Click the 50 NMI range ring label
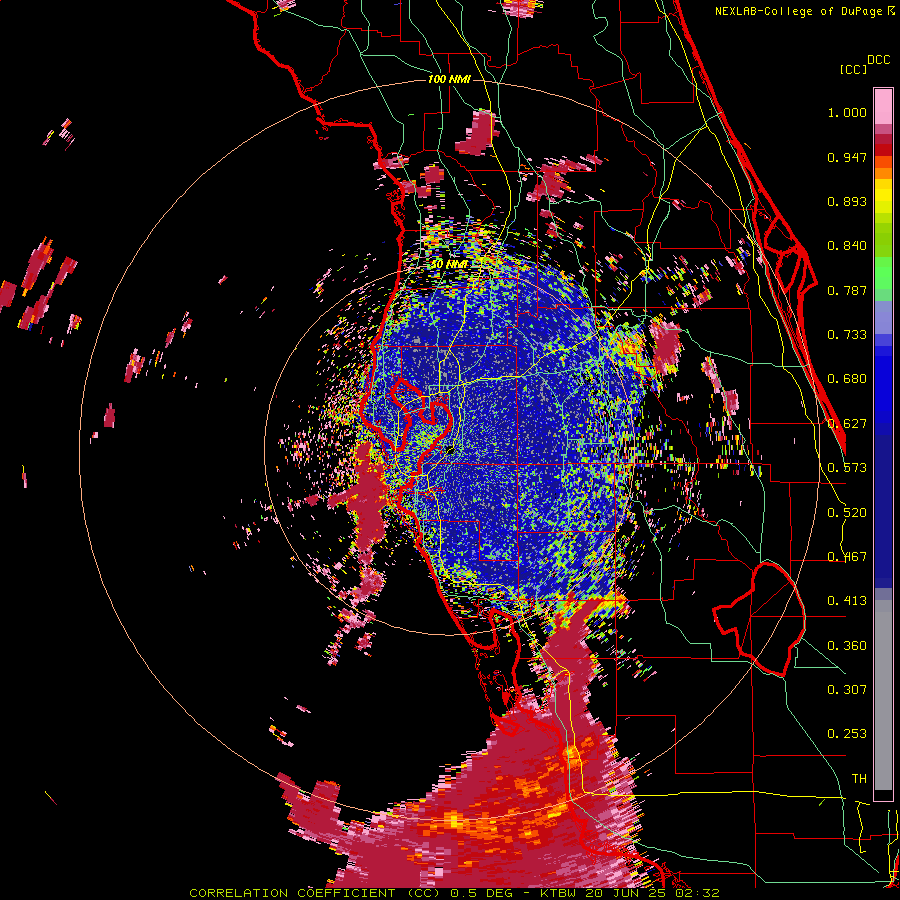This screenshot has height=900, width=900. [x=449, y=264]
